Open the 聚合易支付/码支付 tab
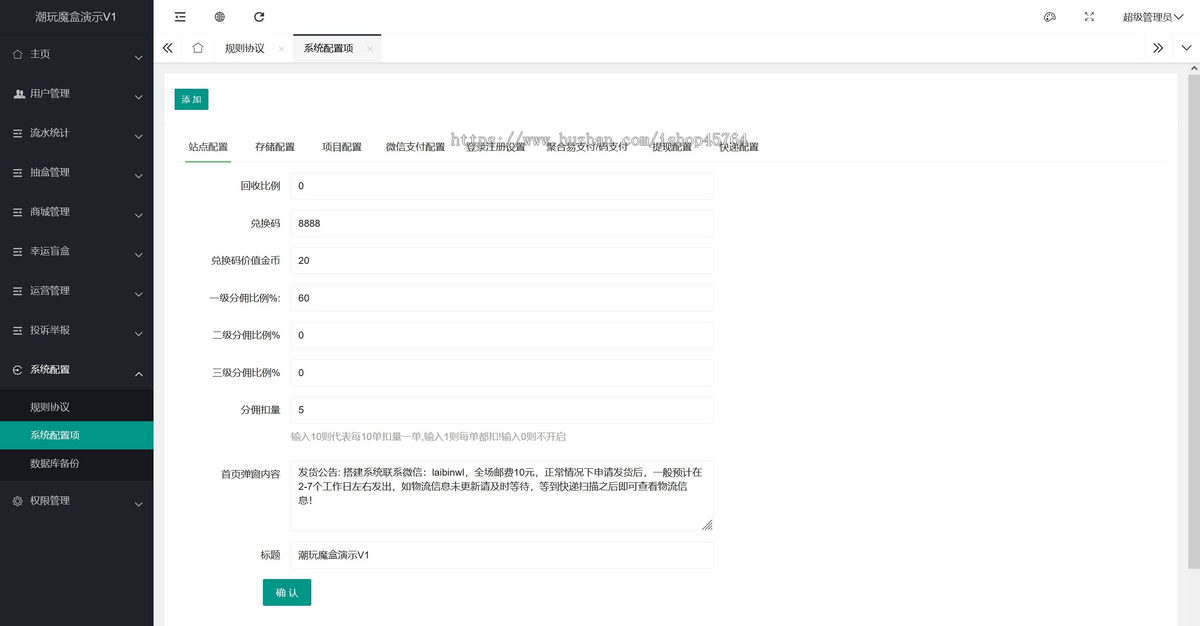 click(588, 147)
